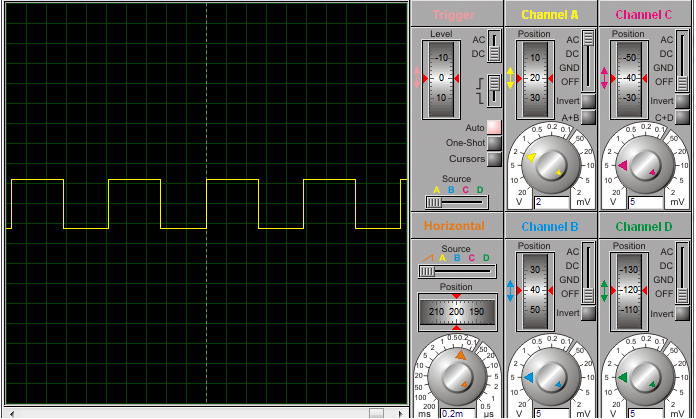
Task: Turn on Cursors
Action: (x=494, y=159)
